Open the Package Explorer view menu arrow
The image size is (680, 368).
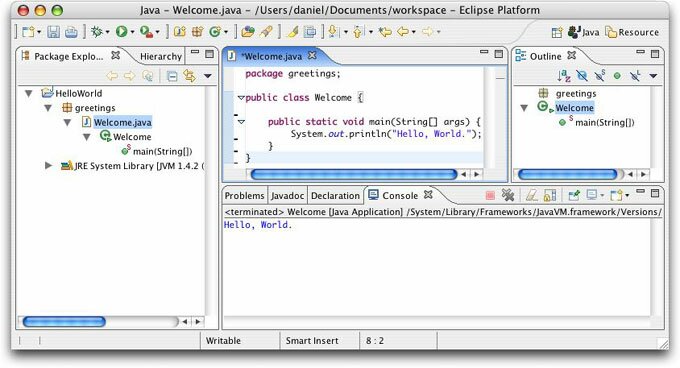(x=208, y=76)
